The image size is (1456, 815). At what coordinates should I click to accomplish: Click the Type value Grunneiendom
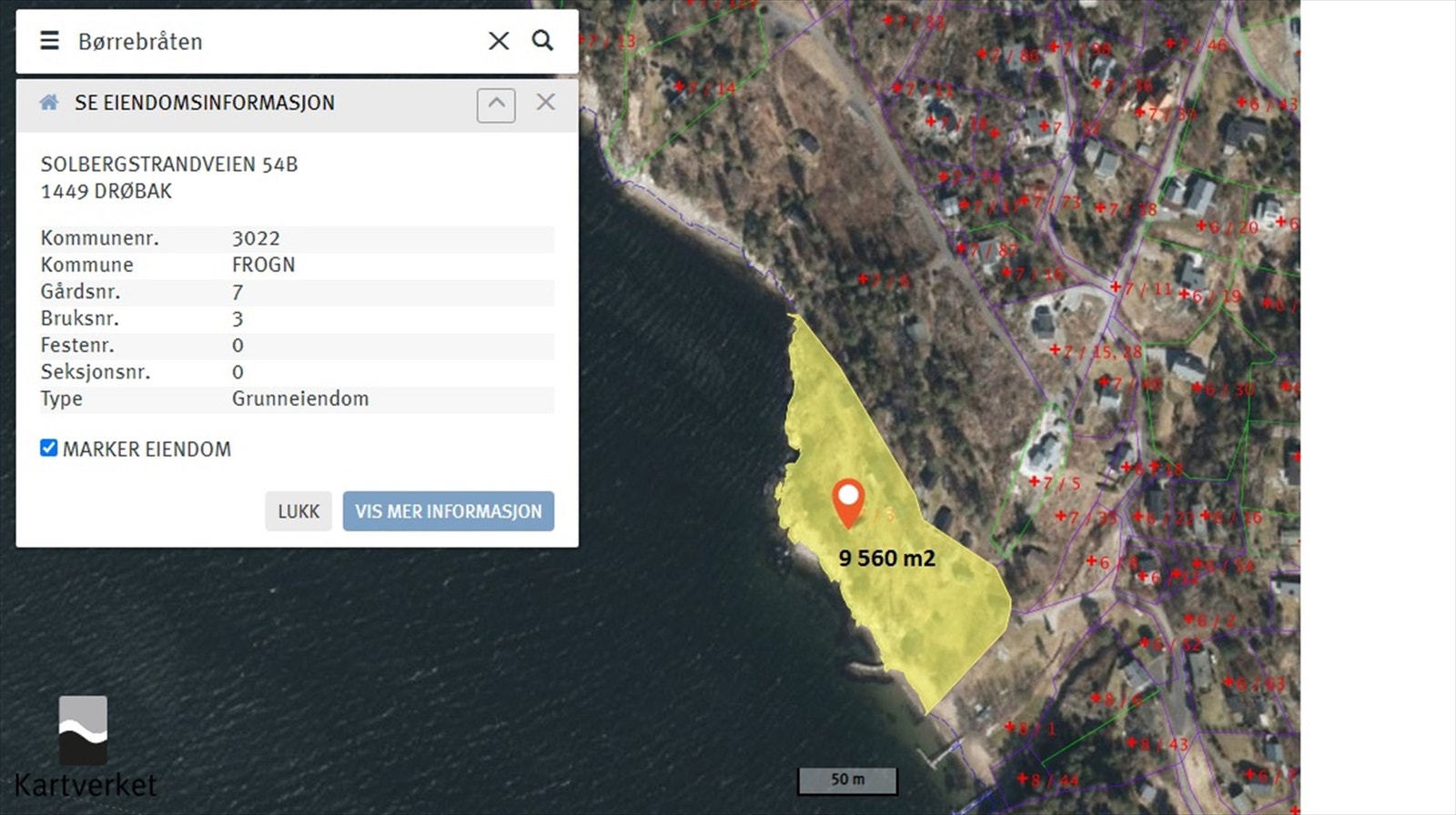[300, 398]
